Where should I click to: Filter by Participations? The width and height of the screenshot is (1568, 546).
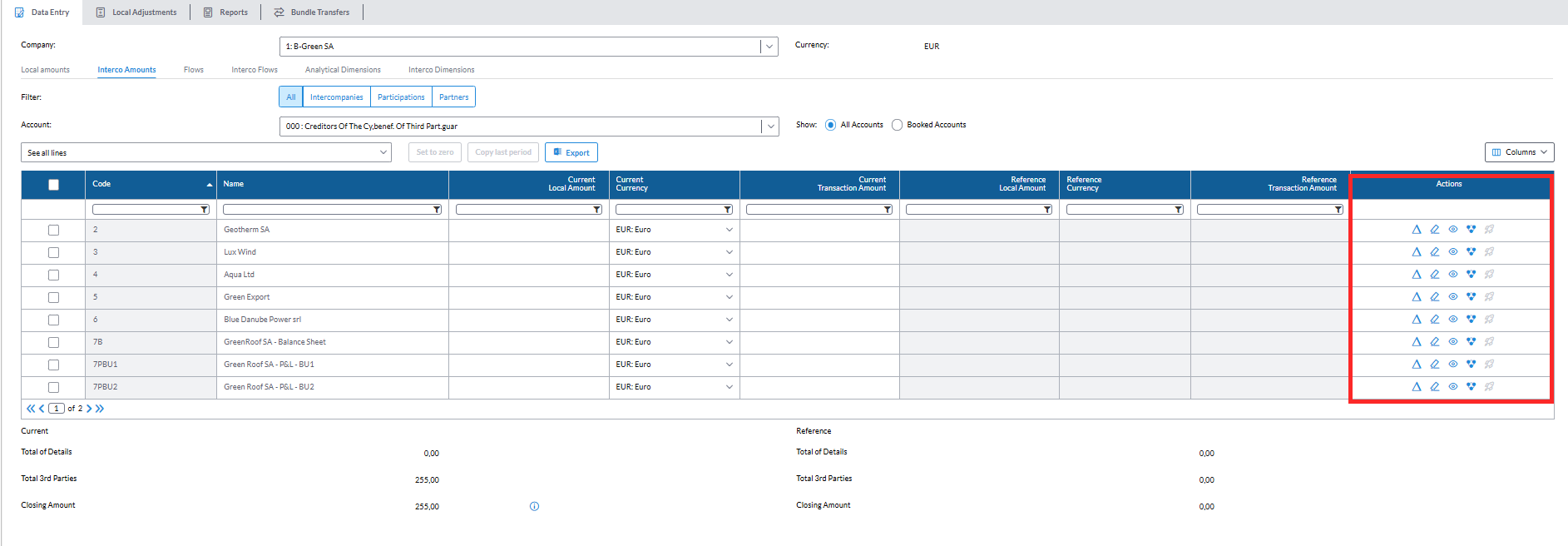click(x=401, y=97)
